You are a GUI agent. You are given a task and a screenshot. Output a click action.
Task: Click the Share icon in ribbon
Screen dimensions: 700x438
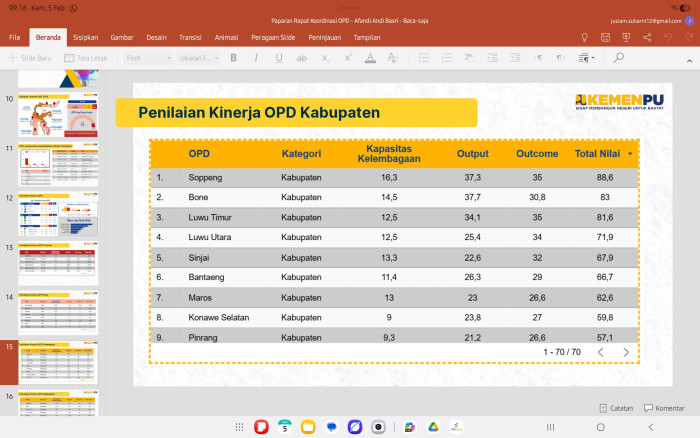point(647,37)
